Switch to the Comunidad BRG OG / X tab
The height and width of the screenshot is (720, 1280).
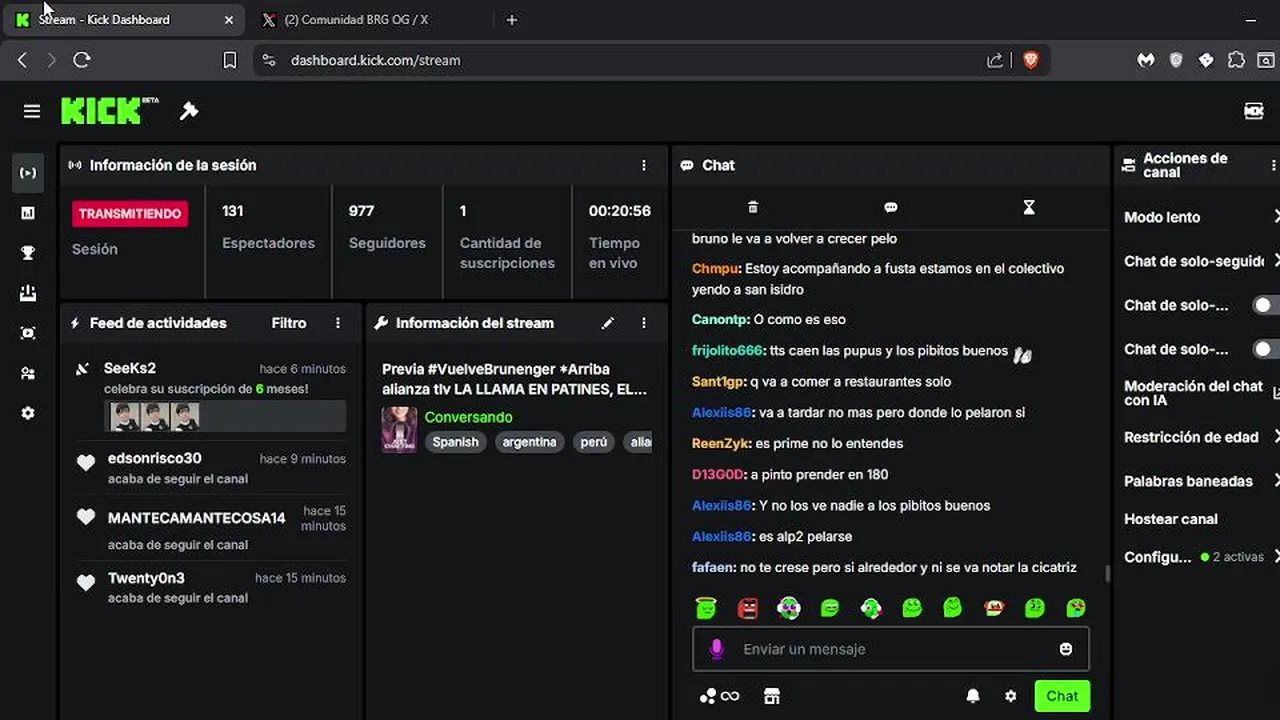[x=356, y=19]
